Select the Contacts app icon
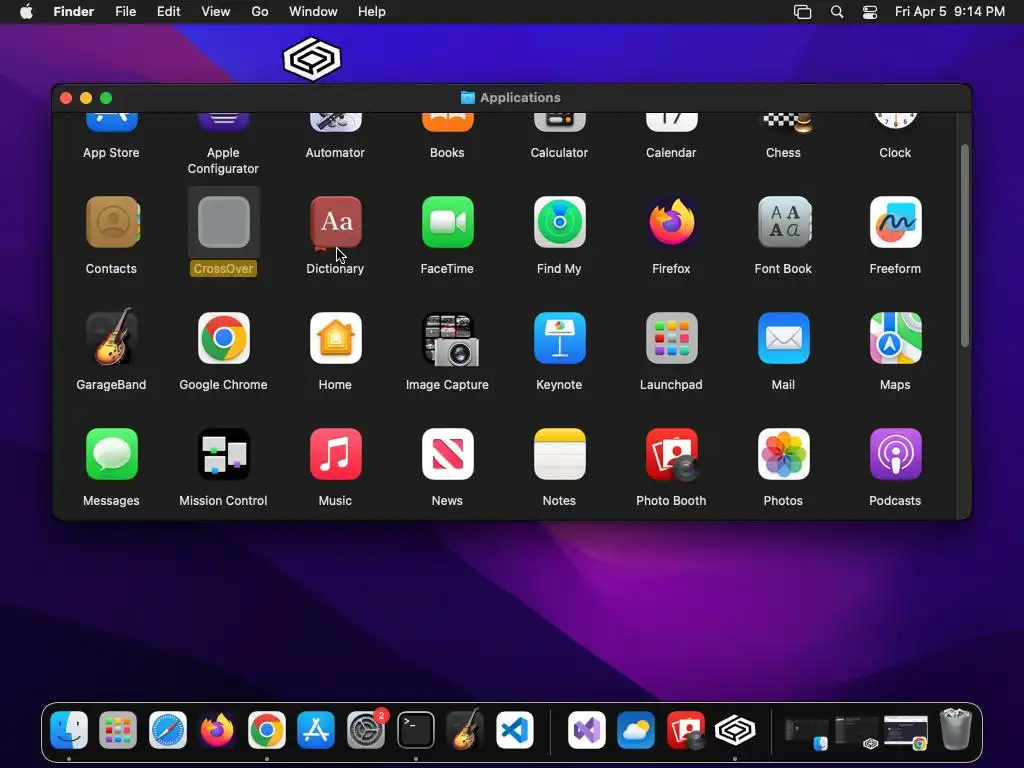This screenshot has height=768, width=1024. 112,222
